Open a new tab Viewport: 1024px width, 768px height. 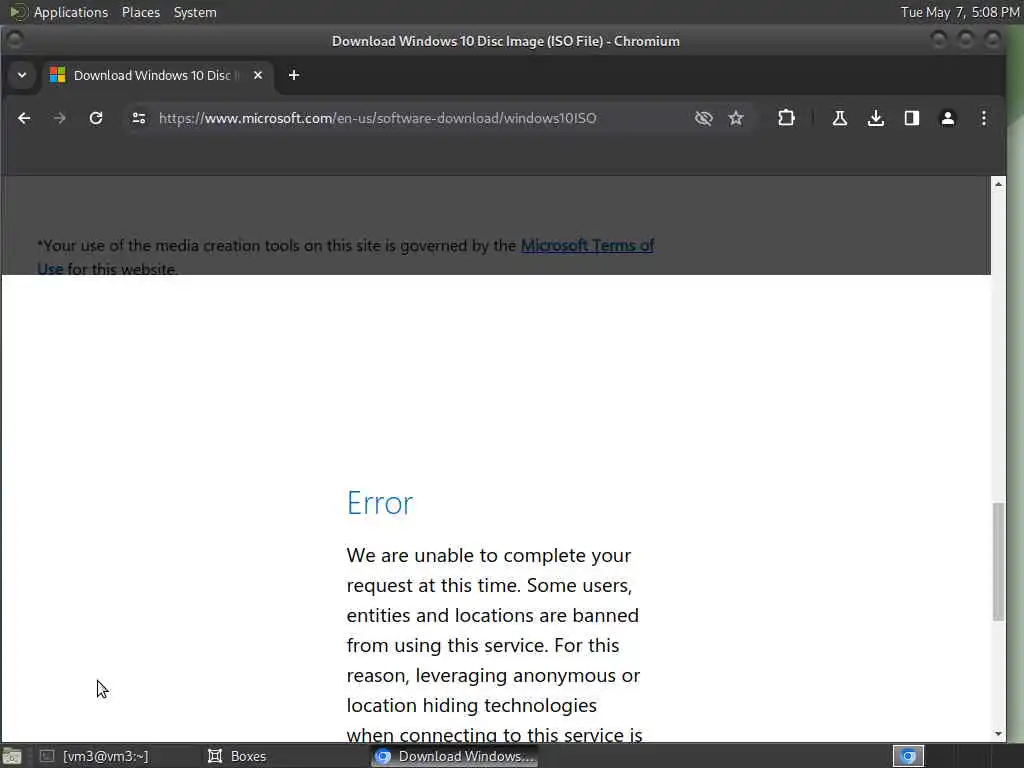pyautogui.click(x=294, y=75)
